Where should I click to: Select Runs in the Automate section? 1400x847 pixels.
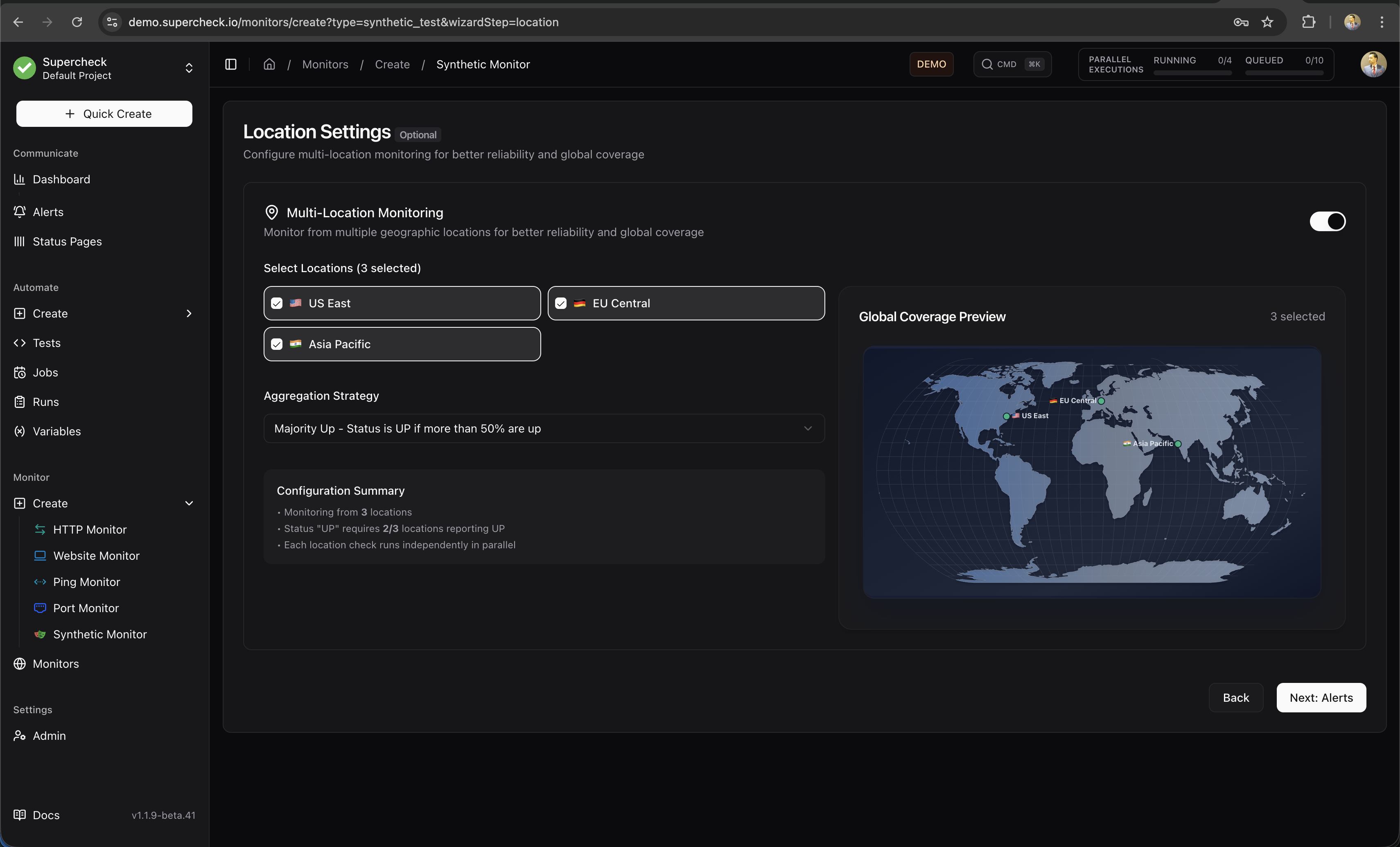(45, 401)
